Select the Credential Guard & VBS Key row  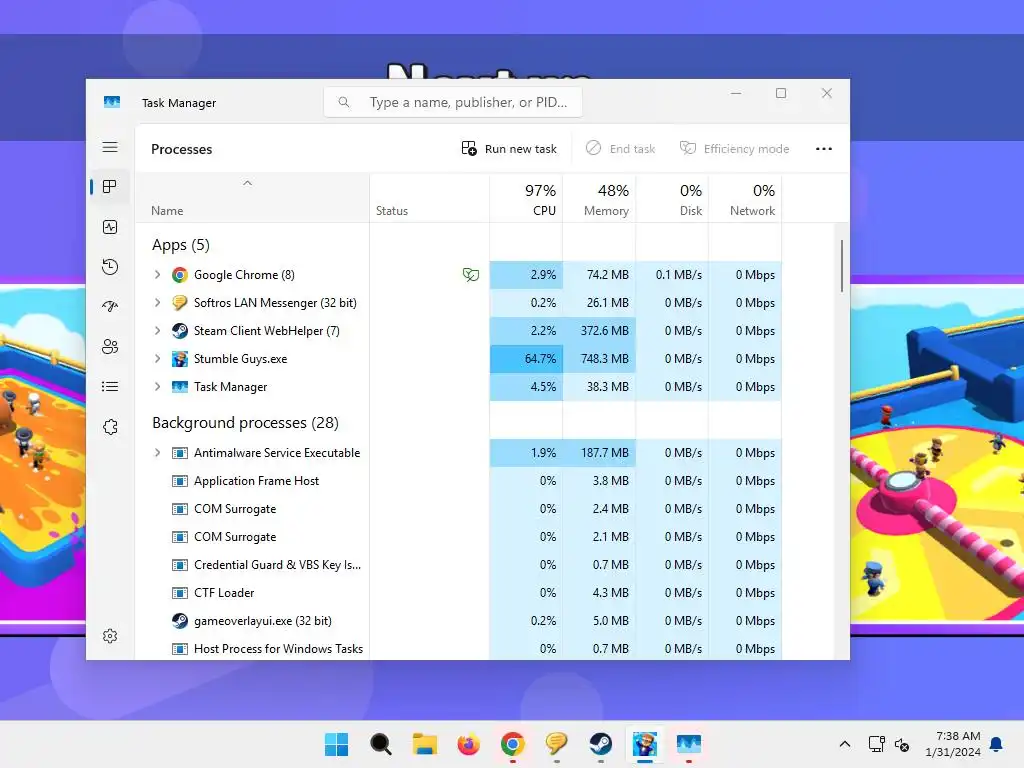point(458,565)
